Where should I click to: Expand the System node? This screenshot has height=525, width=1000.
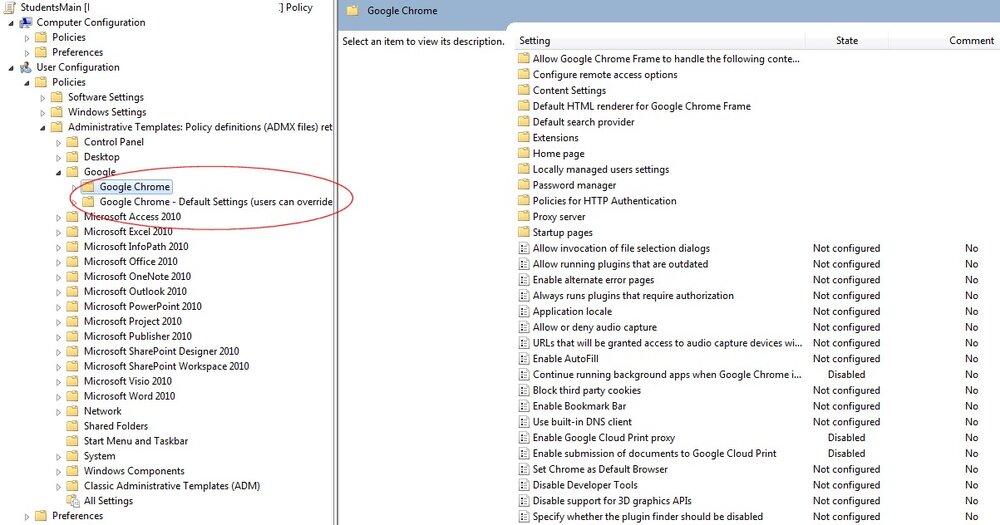pyautogui.click(x=59, y=457)
